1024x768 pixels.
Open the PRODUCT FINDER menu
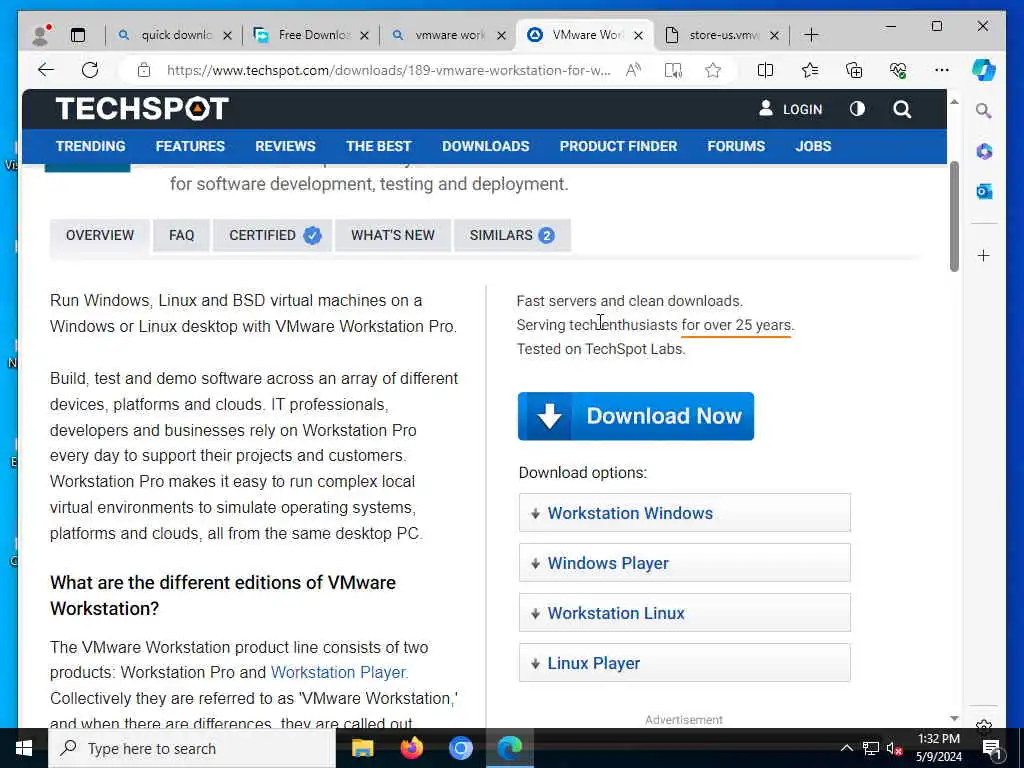point(618,146)
